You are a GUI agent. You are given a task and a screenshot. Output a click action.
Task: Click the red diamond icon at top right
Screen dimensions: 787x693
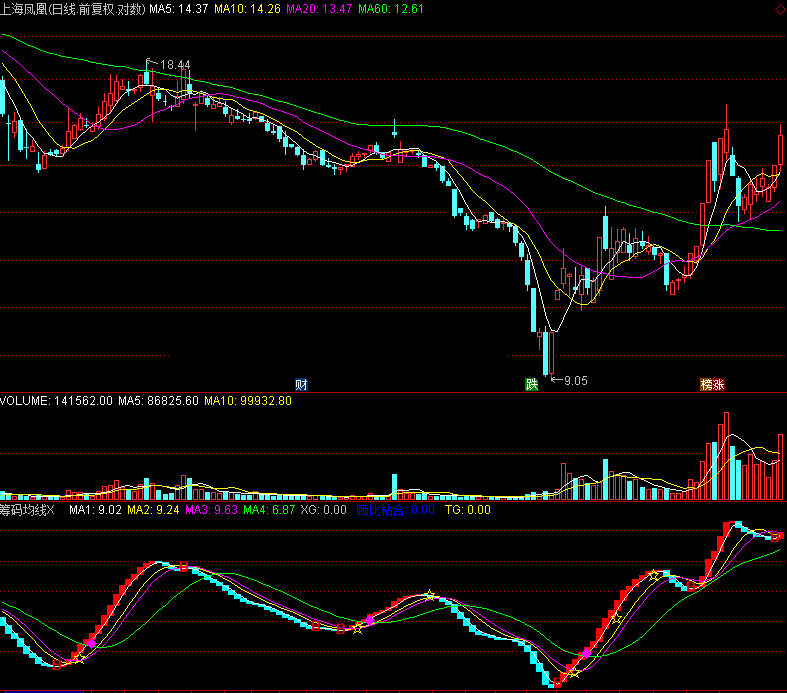click(x=779, y=9)
